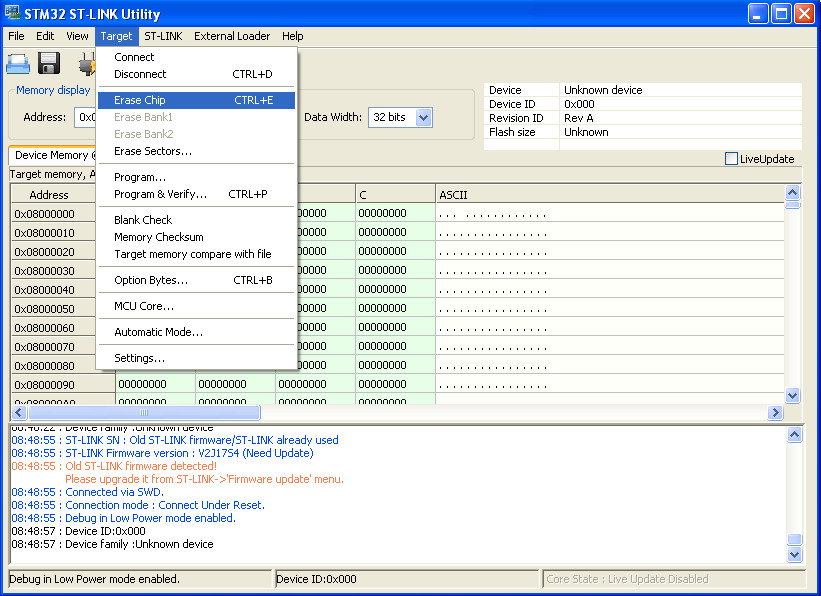The width and height of the screenshot is (821, 596).
Task: Open Option Bytes... from the menu
Action: click(x=196, y=280)
